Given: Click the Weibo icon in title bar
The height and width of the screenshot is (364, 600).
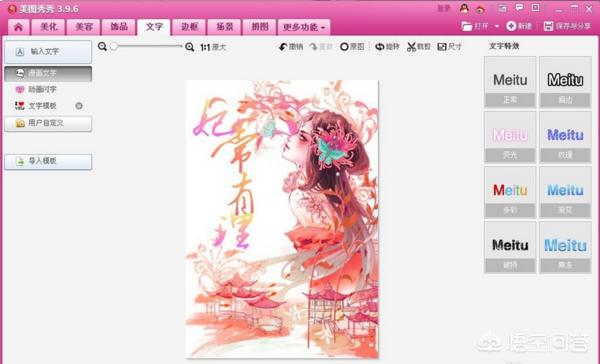Looking at the screenshot, I should pyautogui.click(x=480, y=8).
